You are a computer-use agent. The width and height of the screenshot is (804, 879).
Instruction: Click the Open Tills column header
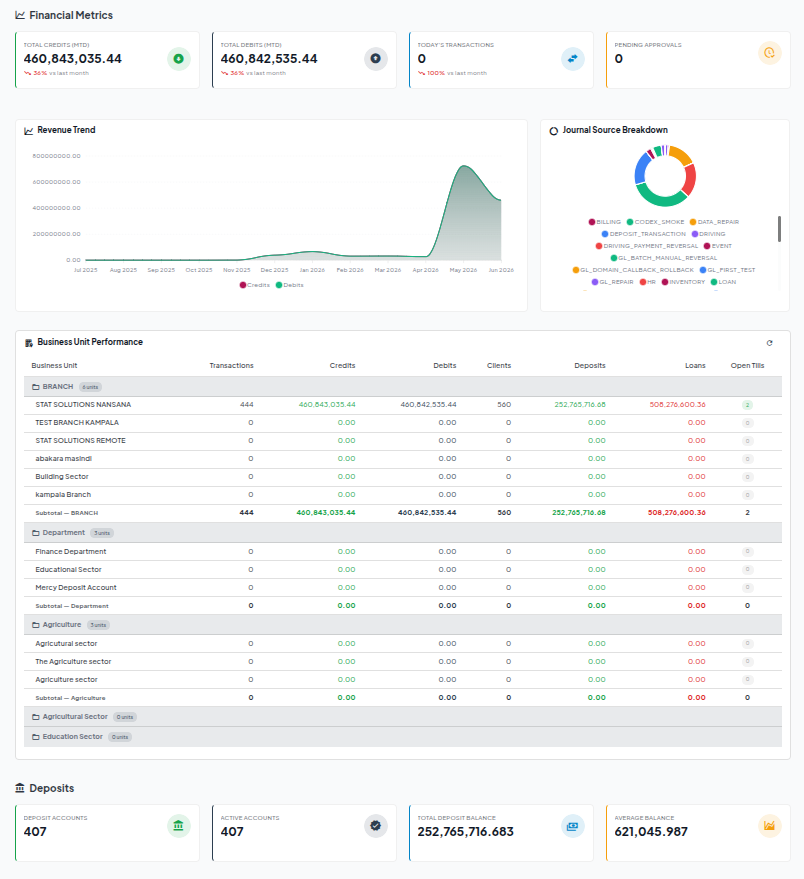[747, 366]
